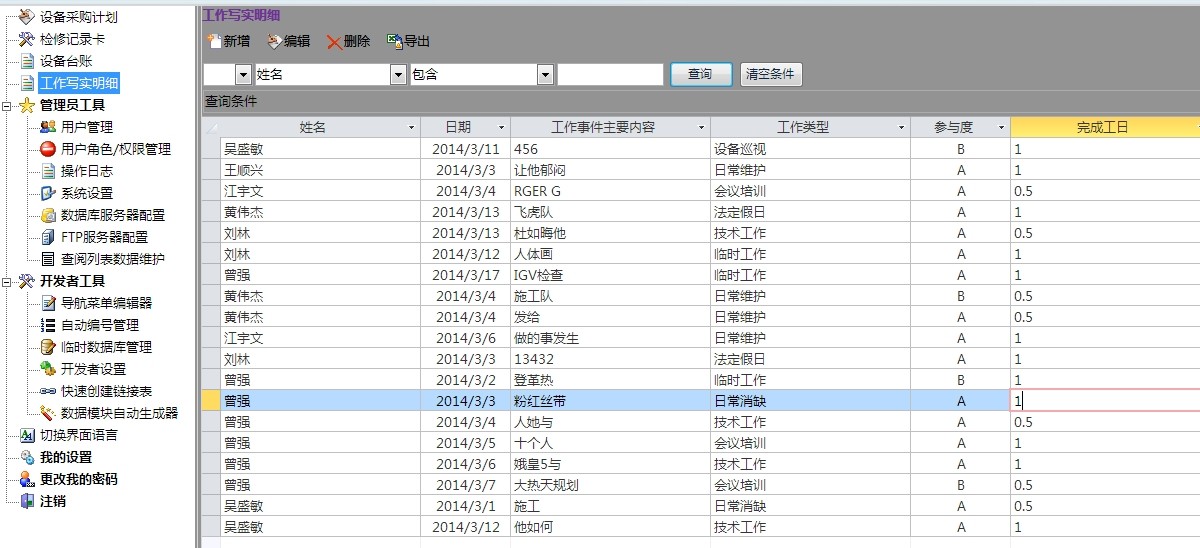This screenshot has width=1200, height=548.
Task: Open 更改我的密码 item
Action: (x=78, y=479)
